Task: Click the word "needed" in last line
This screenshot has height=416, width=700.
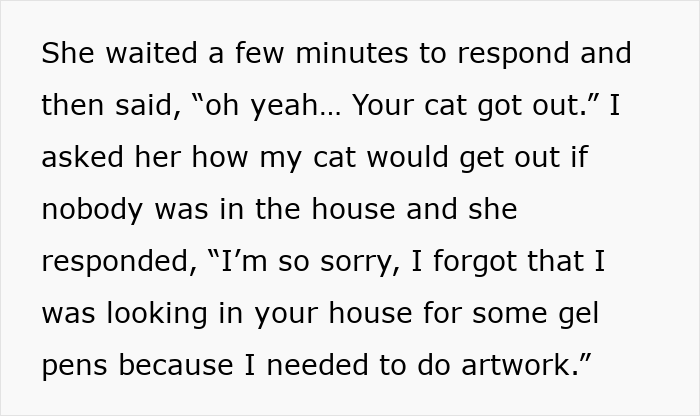Action: click(x=317, y=365)
